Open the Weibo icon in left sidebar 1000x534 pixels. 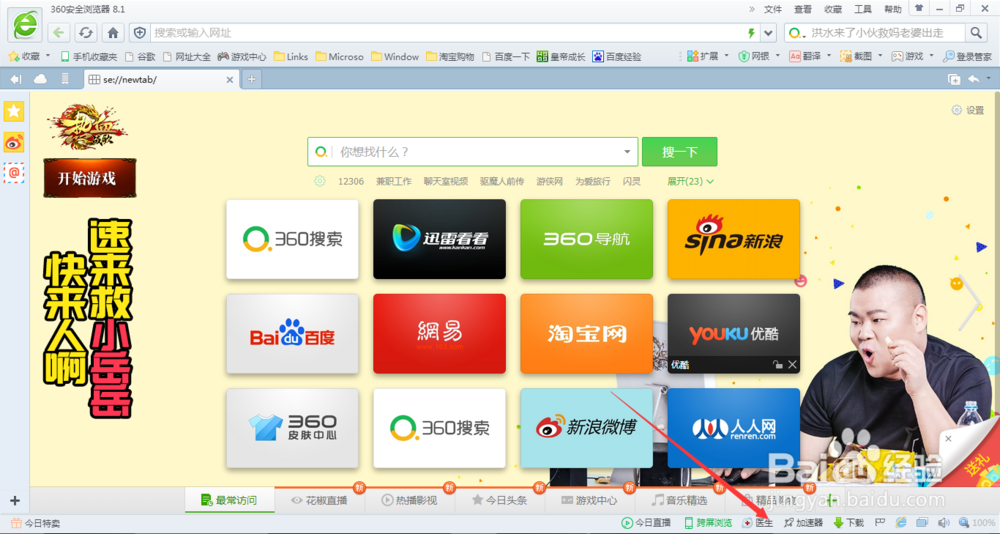click(13, 142)
